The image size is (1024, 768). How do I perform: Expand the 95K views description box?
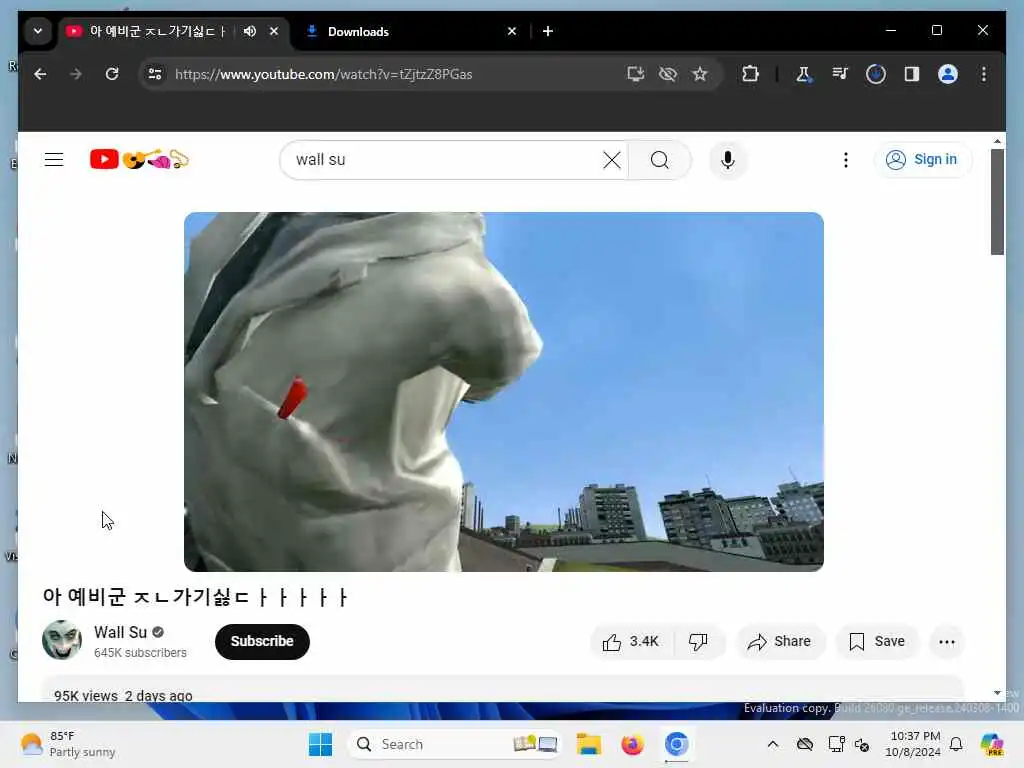coord(502,690)
